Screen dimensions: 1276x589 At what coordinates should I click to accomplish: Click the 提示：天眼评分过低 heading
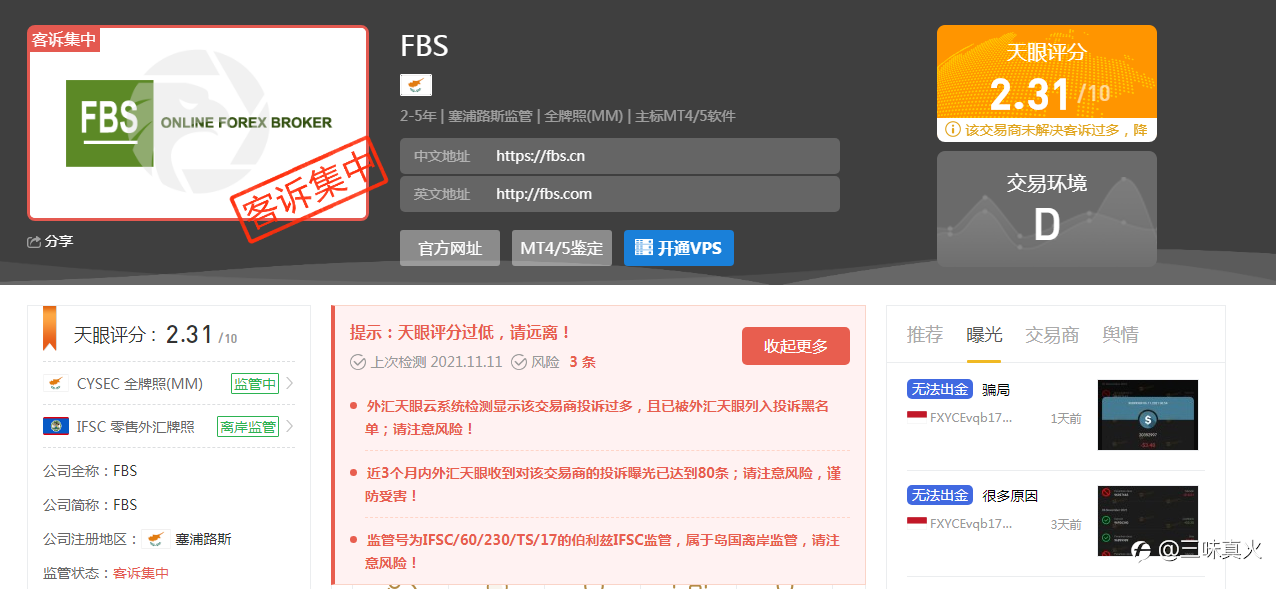[461, 332]
